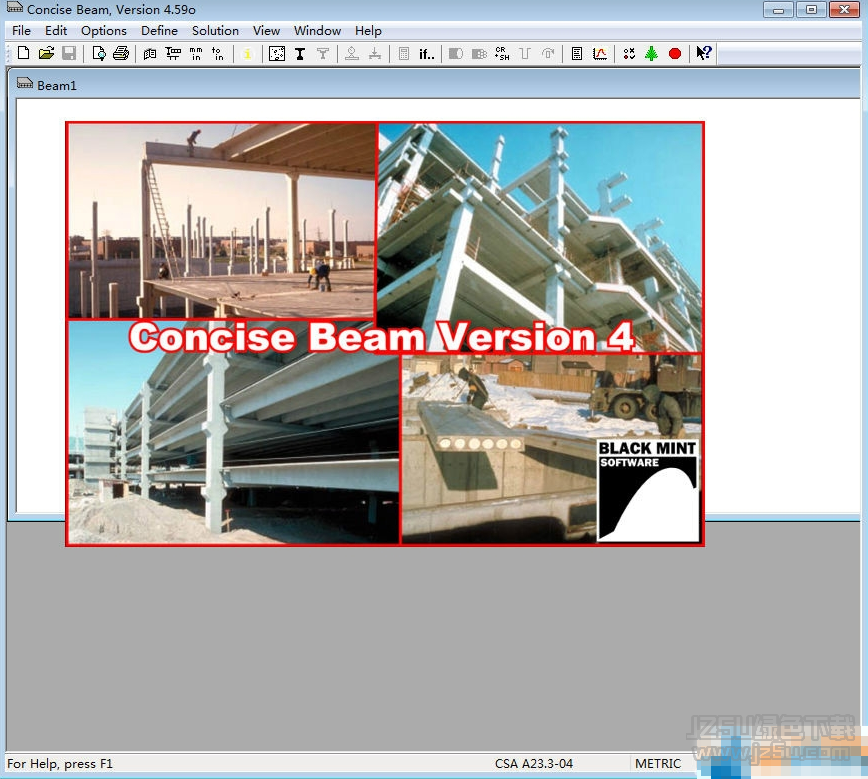868x779 pixels.
Task: Click the check and cross marks icon
Action: pos(629,54)
